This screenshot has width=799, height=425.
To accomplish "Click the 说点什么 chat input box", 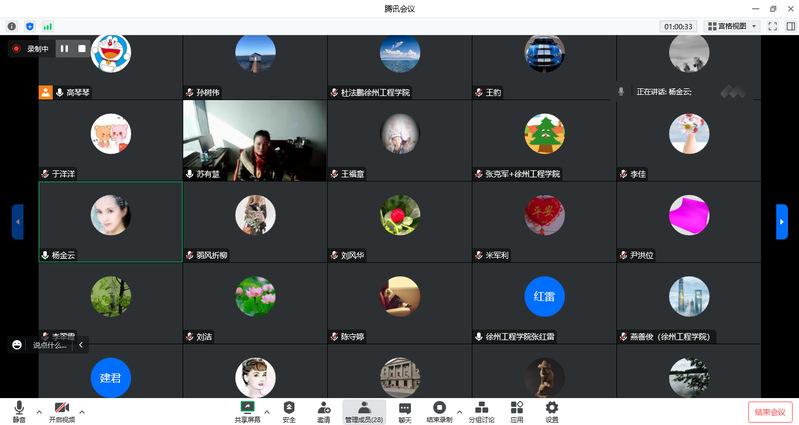I will click(x=50, y=345).
